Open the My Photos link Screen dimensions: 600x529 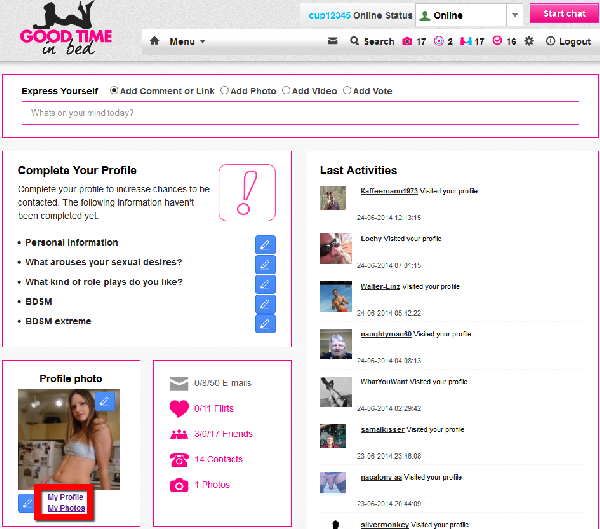tap(66, 509)
